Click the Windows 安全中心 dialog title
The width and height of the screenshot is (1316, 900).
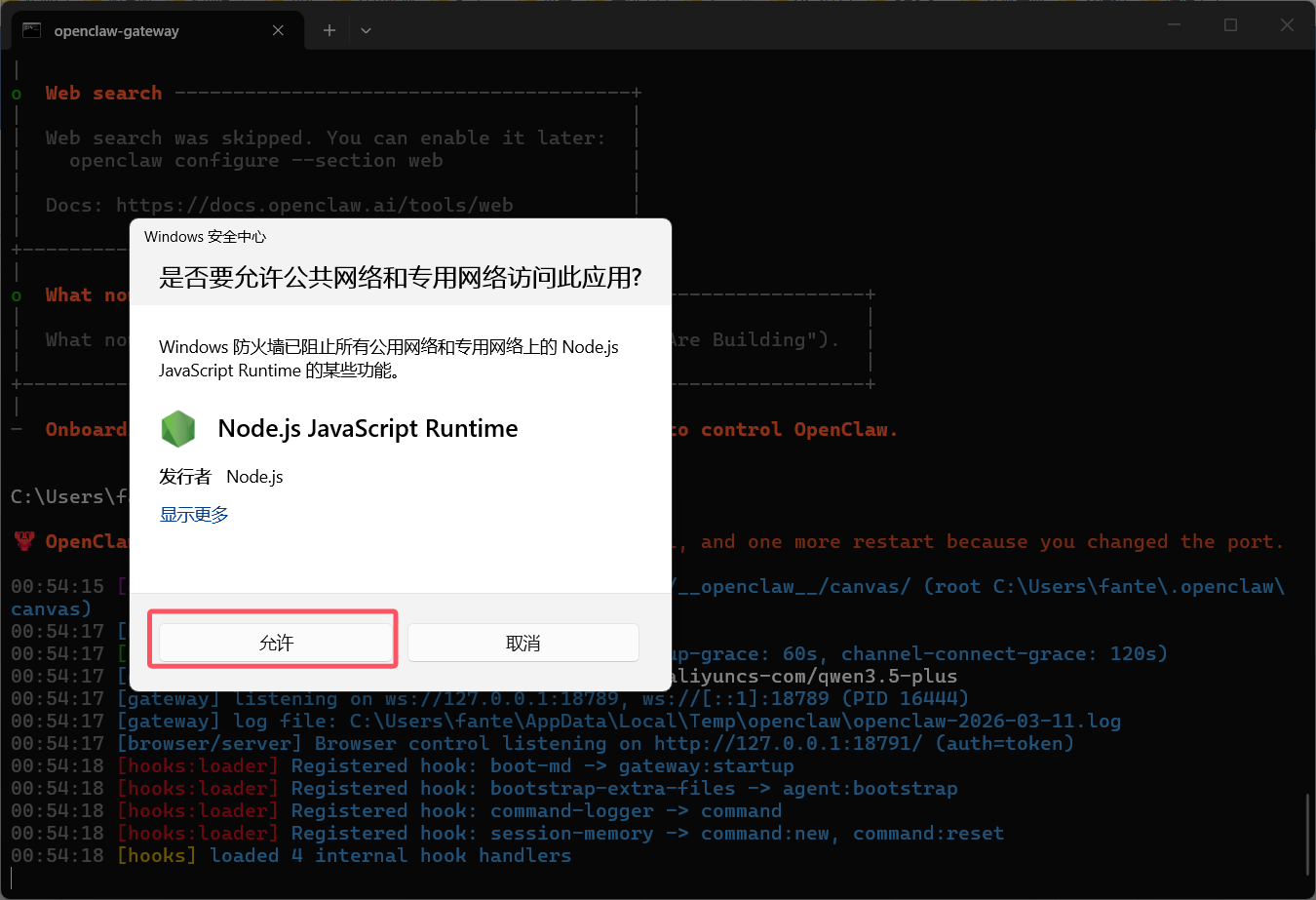[x=205, y=236]
